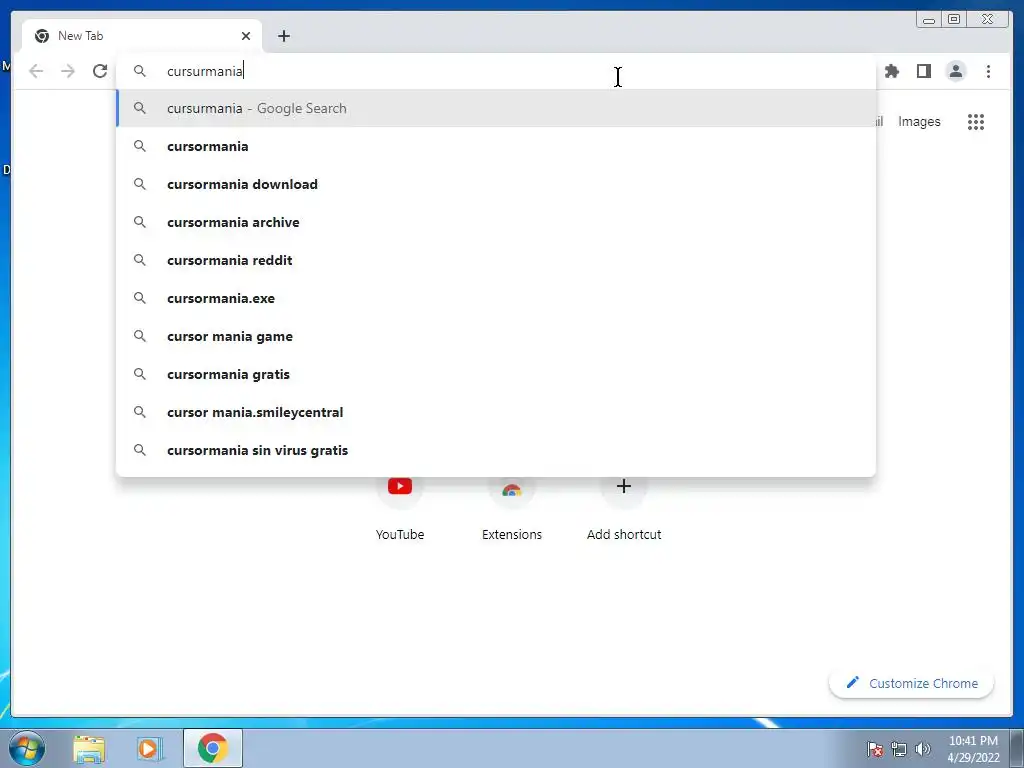Viewport: 1024px width, 768px height.
Task: Select the 'cursor mania.smileycentral' suggestion
Action: (496, 412)
